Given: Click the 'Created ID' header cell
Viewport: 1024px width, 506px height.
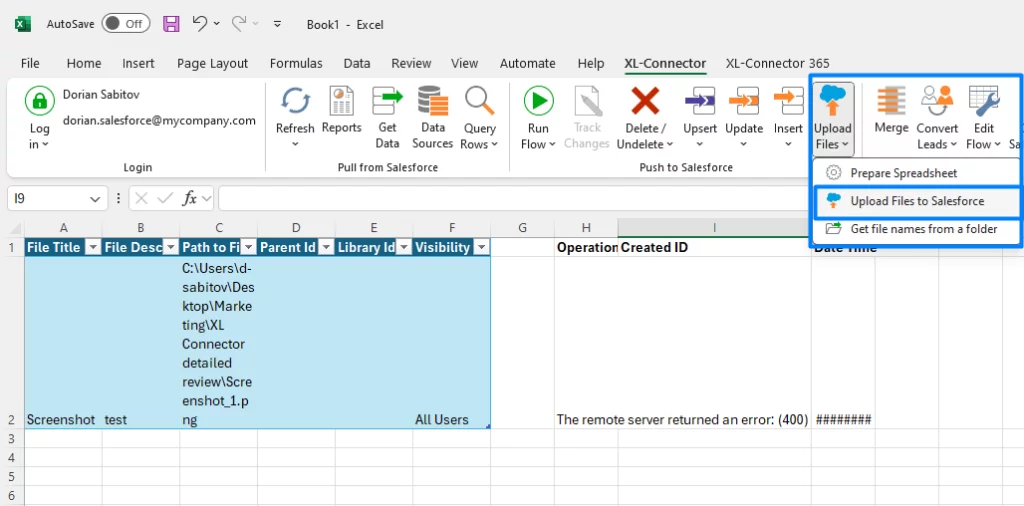Looking at the screenshot, I should coord(714,247).
